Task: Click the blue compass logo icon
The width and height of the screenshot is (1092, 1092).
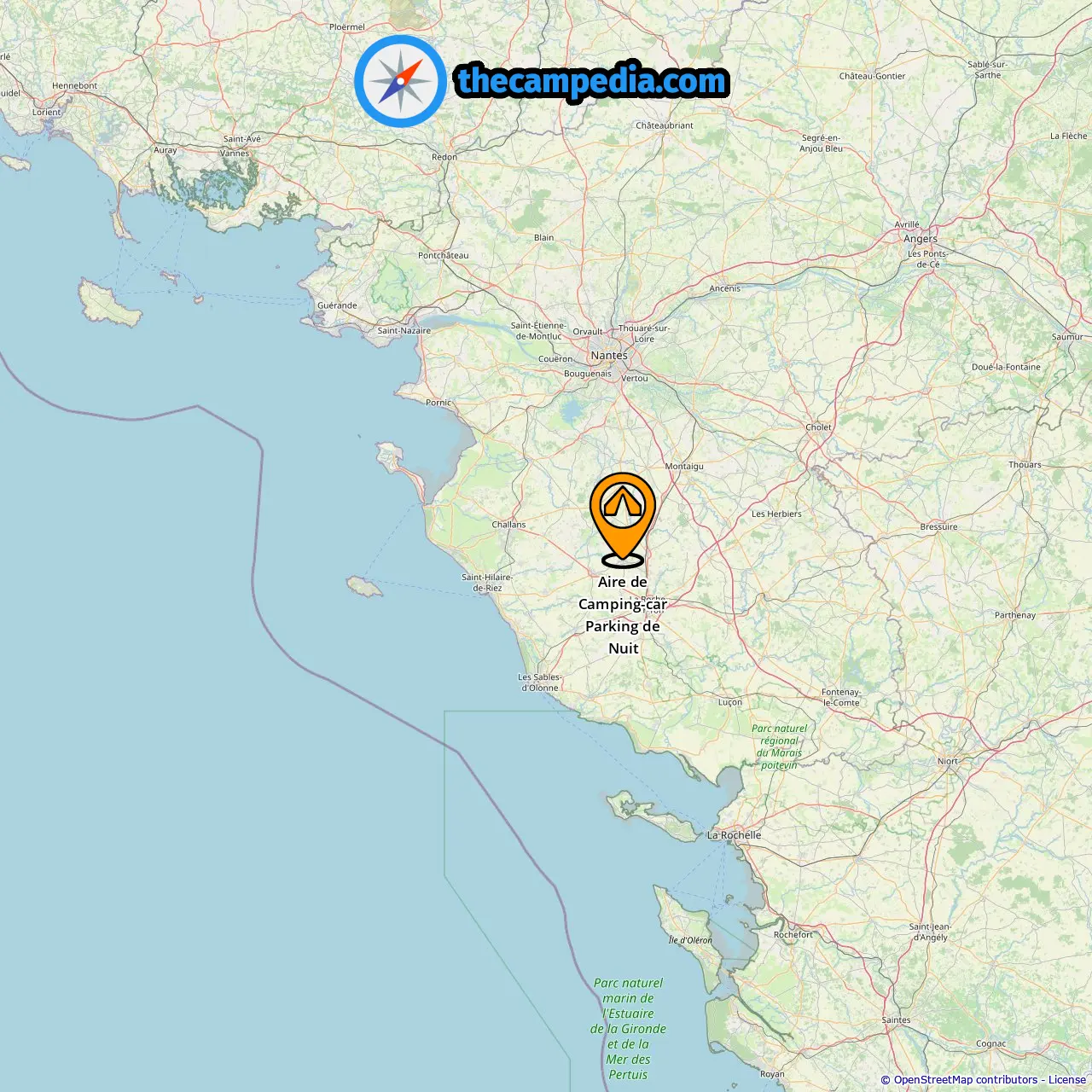Action: [400, 81]
